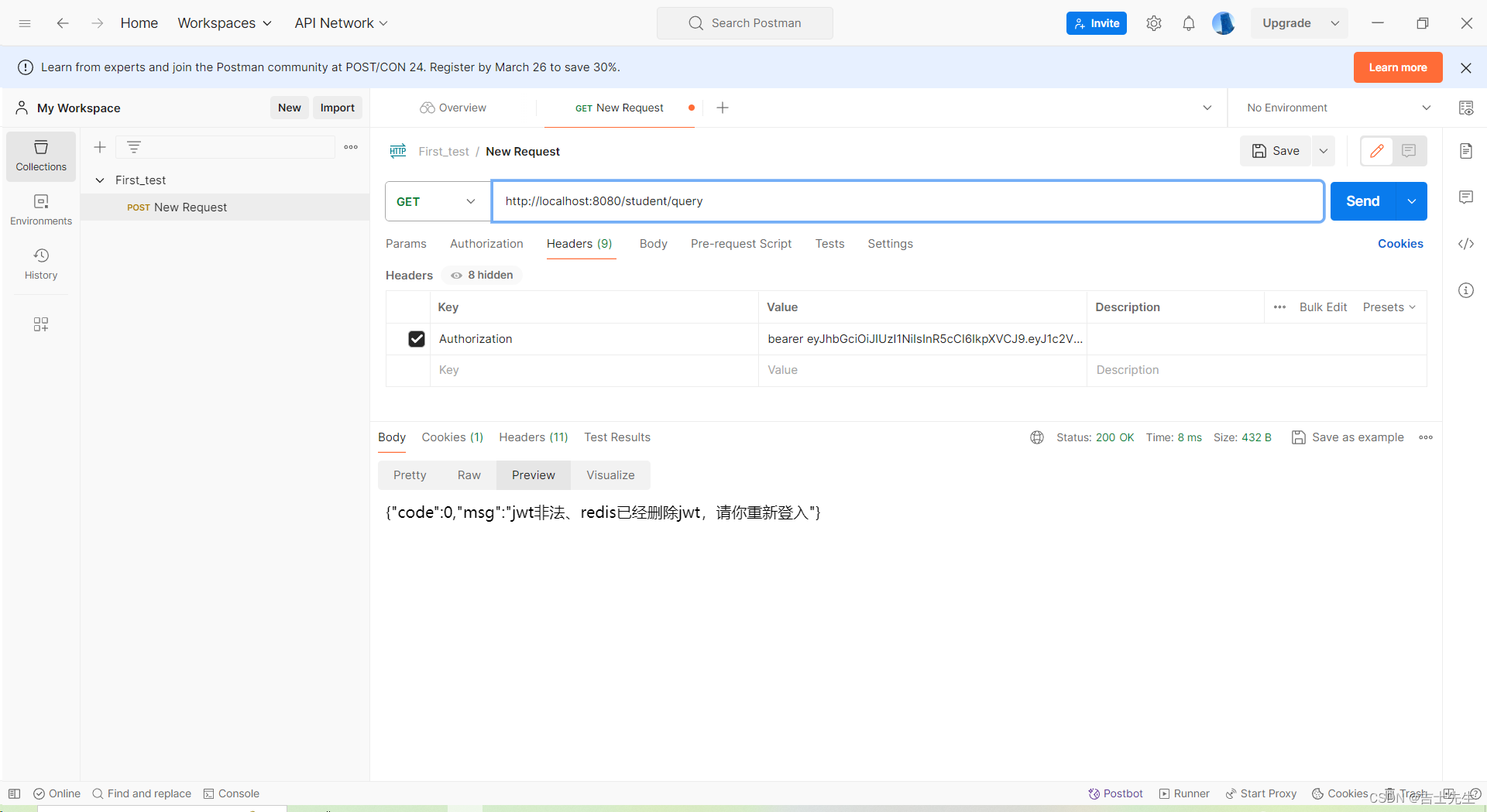Viewport: 1487px width, 812px height.
Task: Open the Presets dropdown
Action: click(1389, 307)
